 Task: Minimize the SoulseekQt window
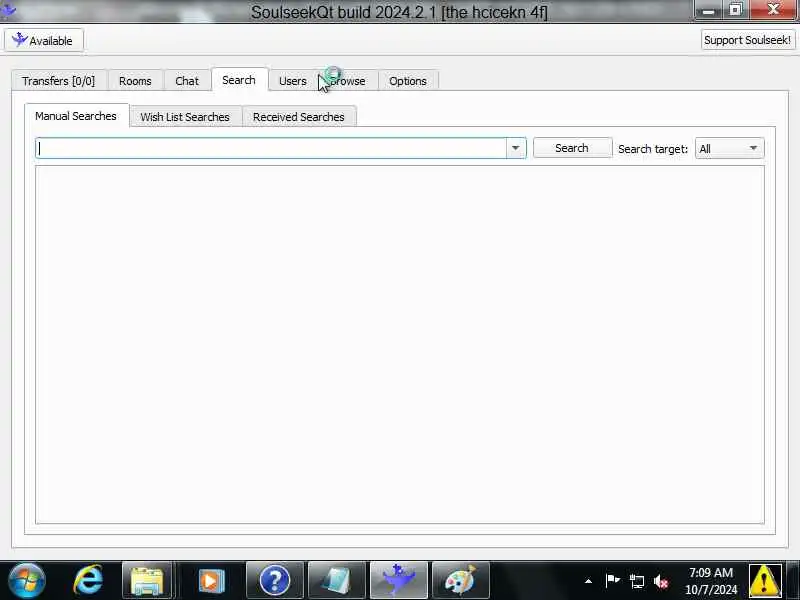coord(708,10)
